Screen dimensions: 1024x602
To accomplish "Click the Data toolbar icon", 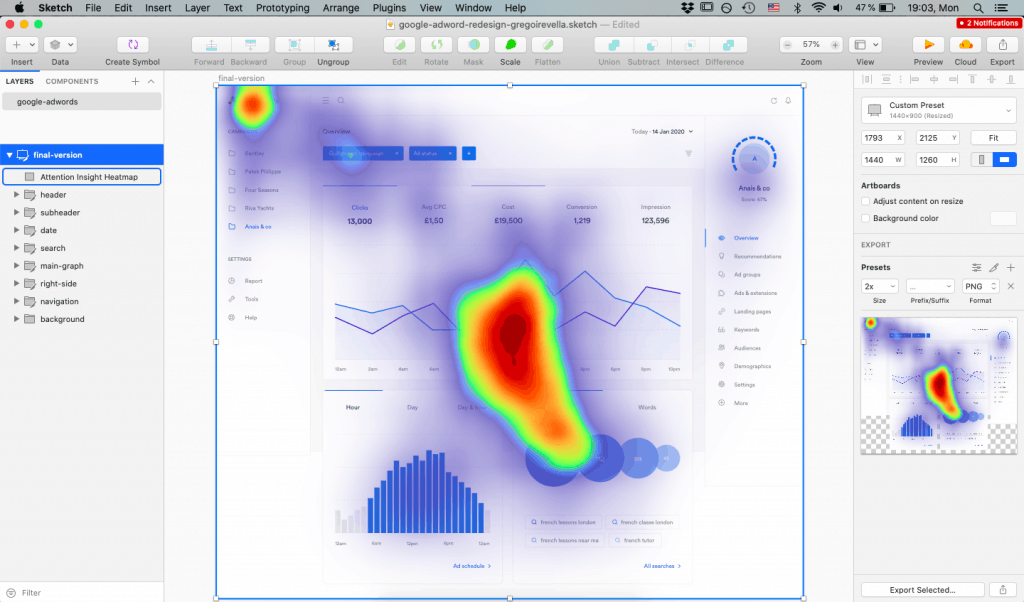I will click(x=60, y=44).
